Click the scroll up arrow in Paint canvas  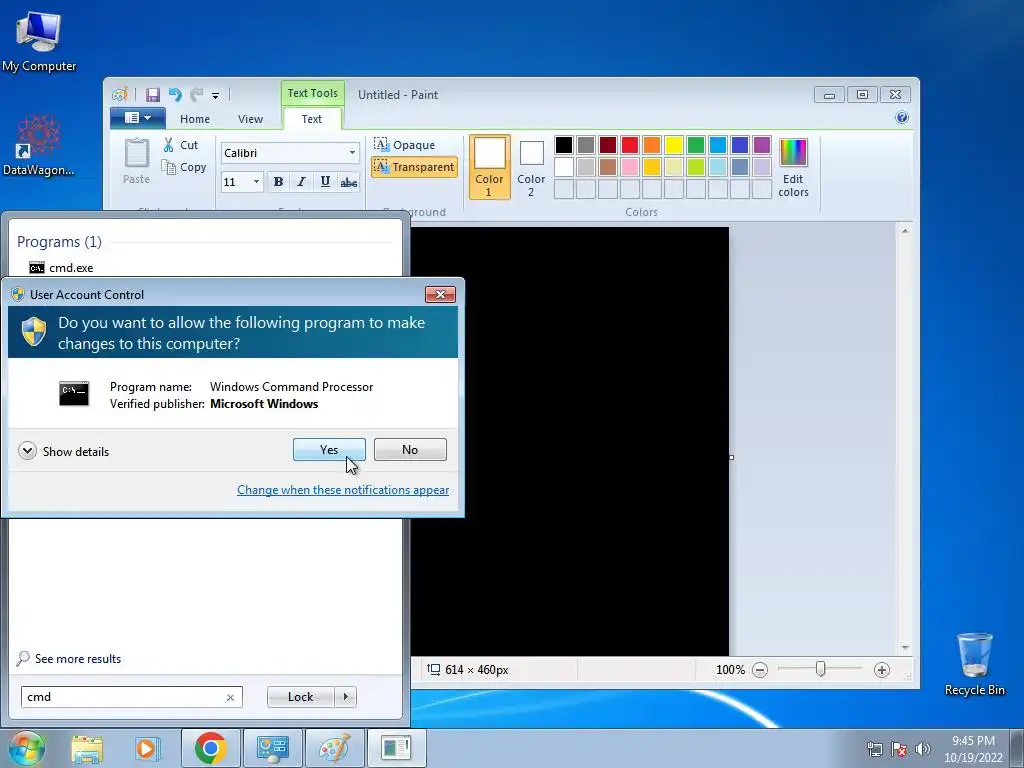[x=905, y=230]
